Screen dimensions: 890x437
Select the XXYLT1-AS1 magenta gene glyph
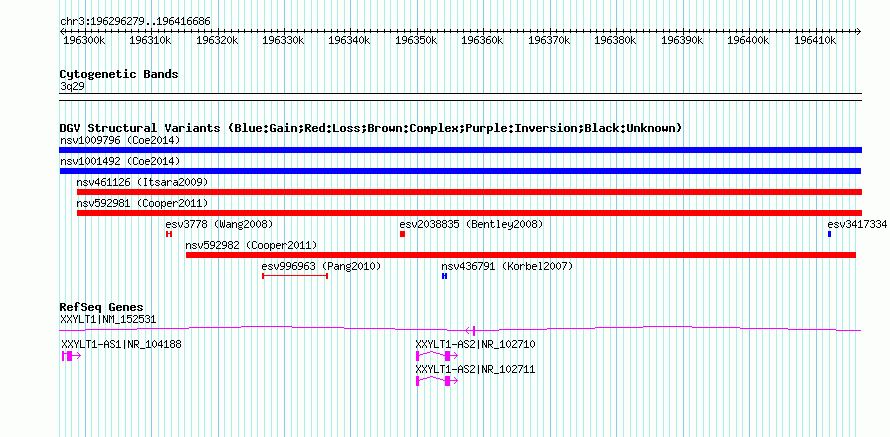[72, 356]
